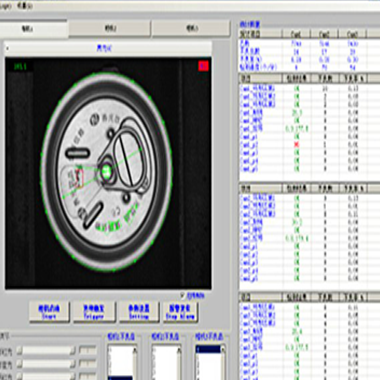Image resolution: width=380 pixels, height=380 pixels.
Task: Click the green counter label on camera image
Action: [x=21, y=66]
